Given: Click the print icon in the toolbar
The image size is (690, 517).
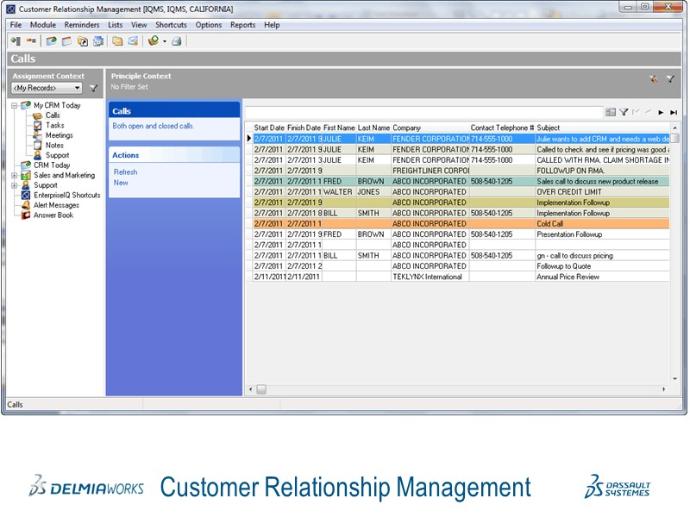Looking at the screenshot, I should tap(176, 41).
